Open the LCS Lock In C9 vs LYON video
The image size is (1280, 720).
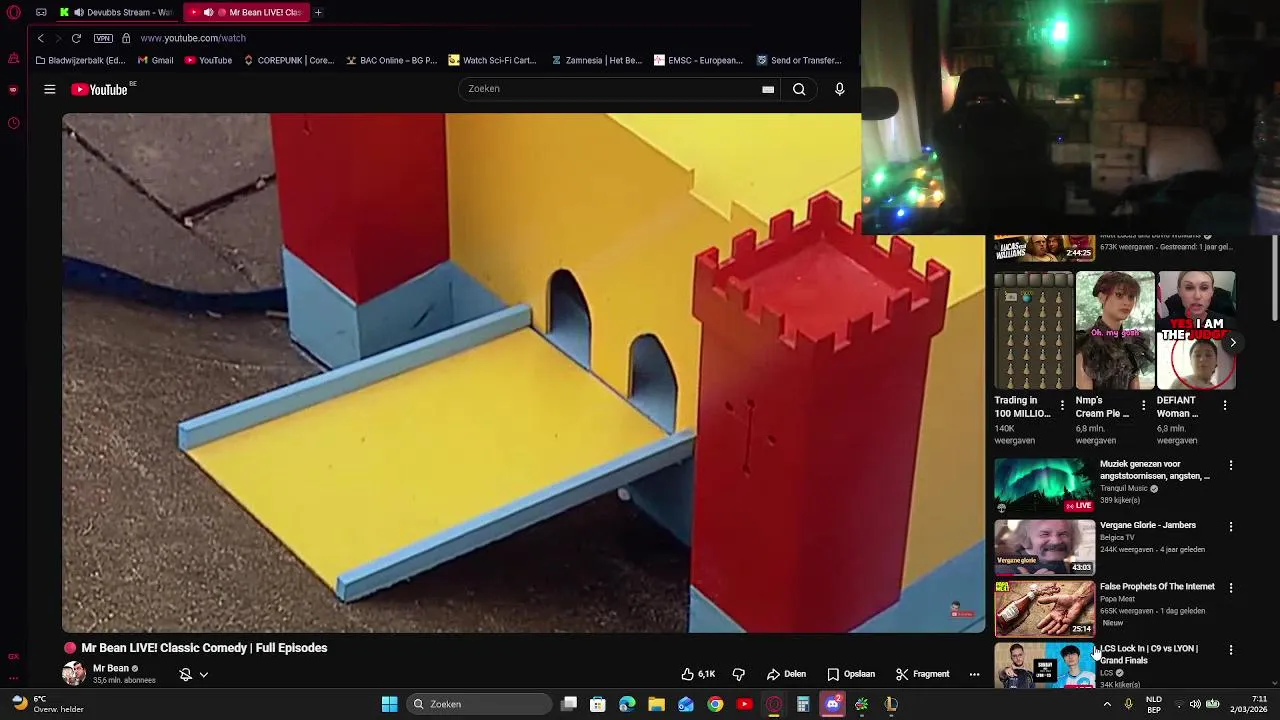(x=1044, y=666)
